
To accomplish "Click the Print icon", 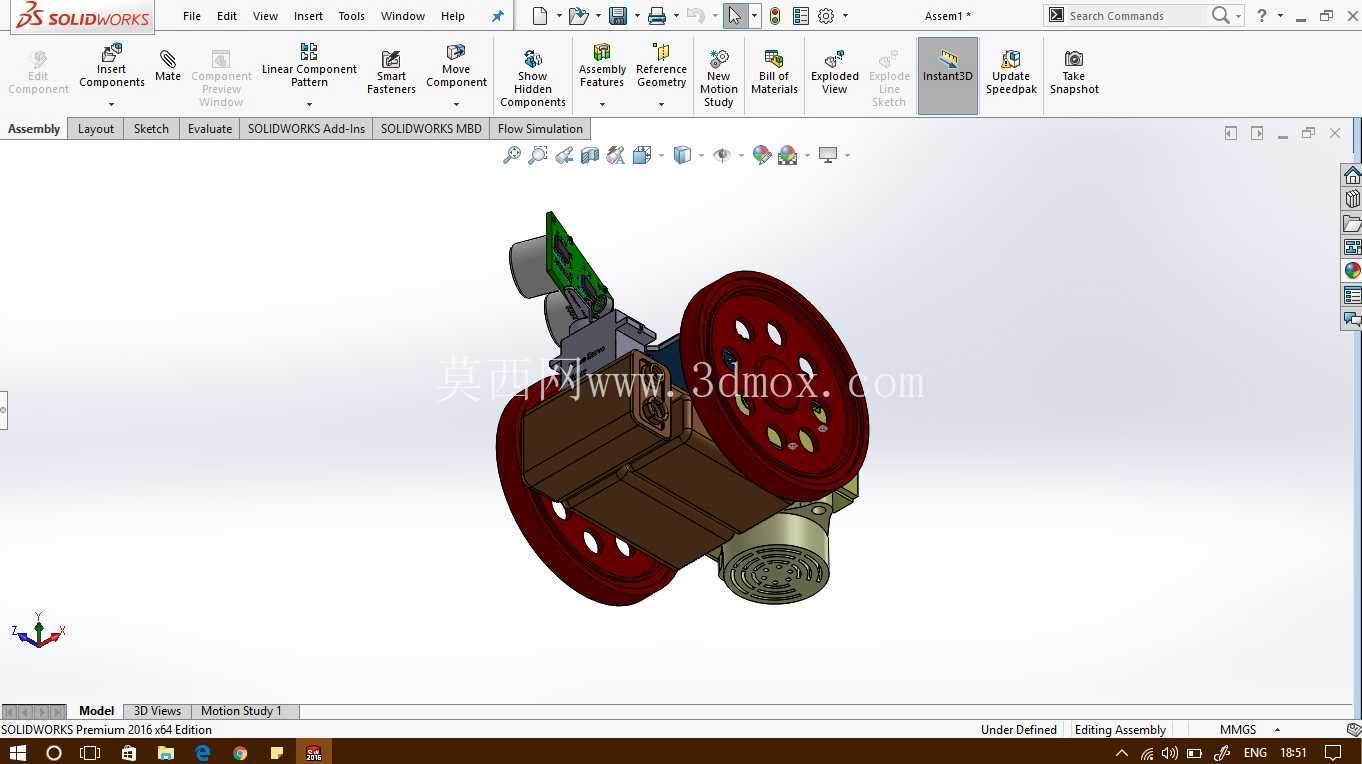I will pyautogui.click(x=656, y=15).
